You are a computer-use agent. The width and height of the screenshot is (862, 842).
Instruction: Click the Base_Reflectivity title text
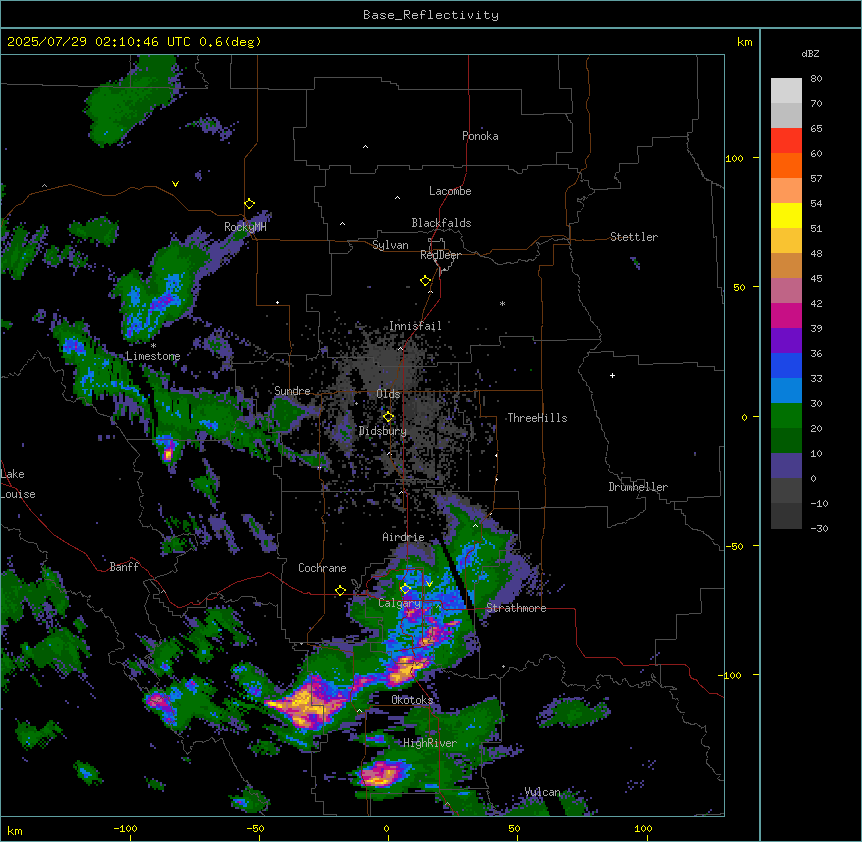click(431, 15)
